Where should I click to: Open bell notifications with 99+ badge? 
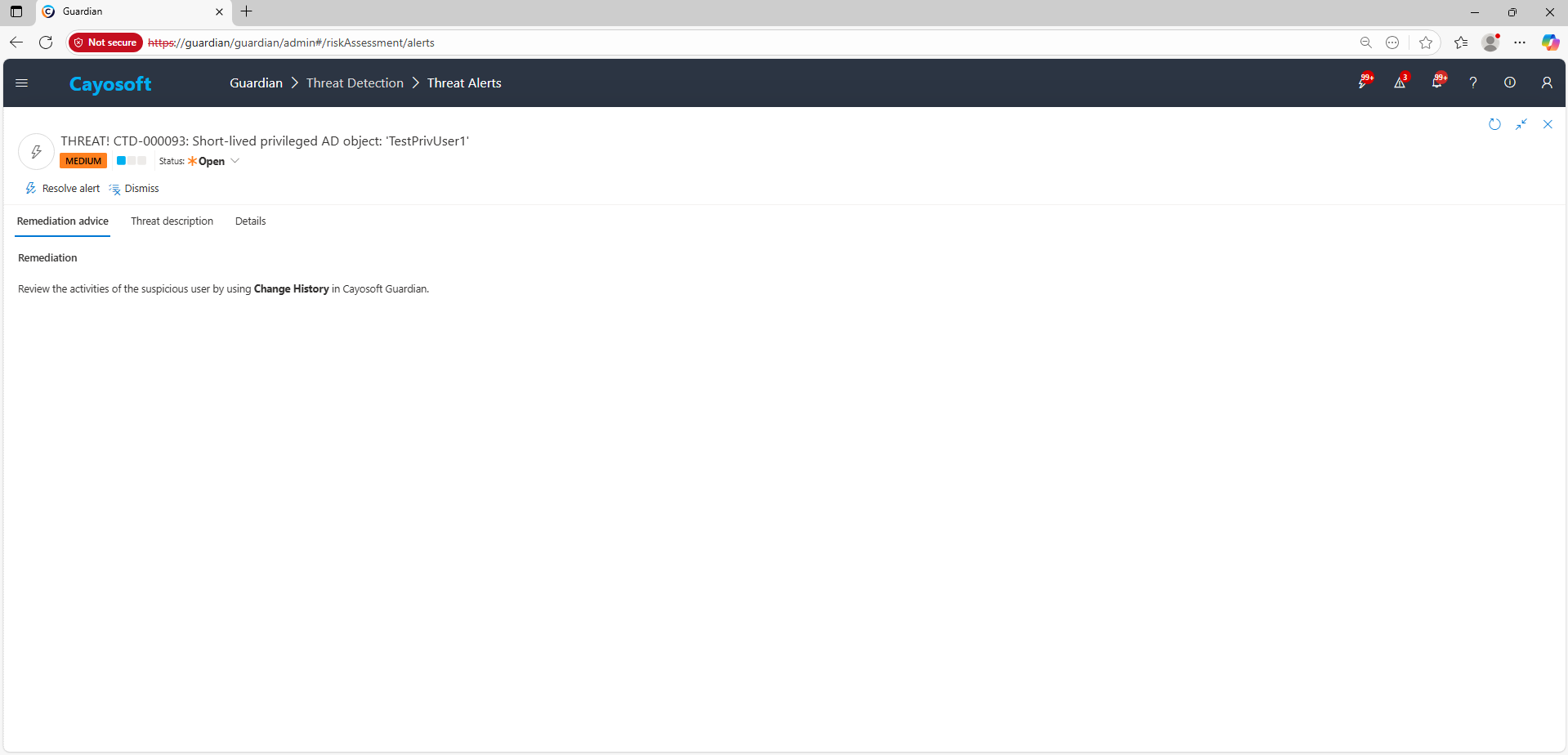click(1437, 83)
